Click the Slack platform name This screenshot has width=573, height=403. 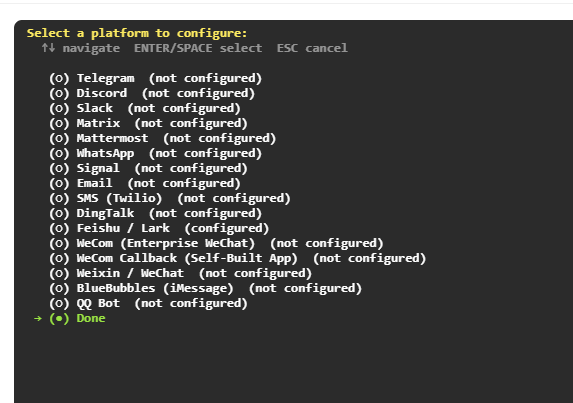pyautogui.click(x=95, y=108)
